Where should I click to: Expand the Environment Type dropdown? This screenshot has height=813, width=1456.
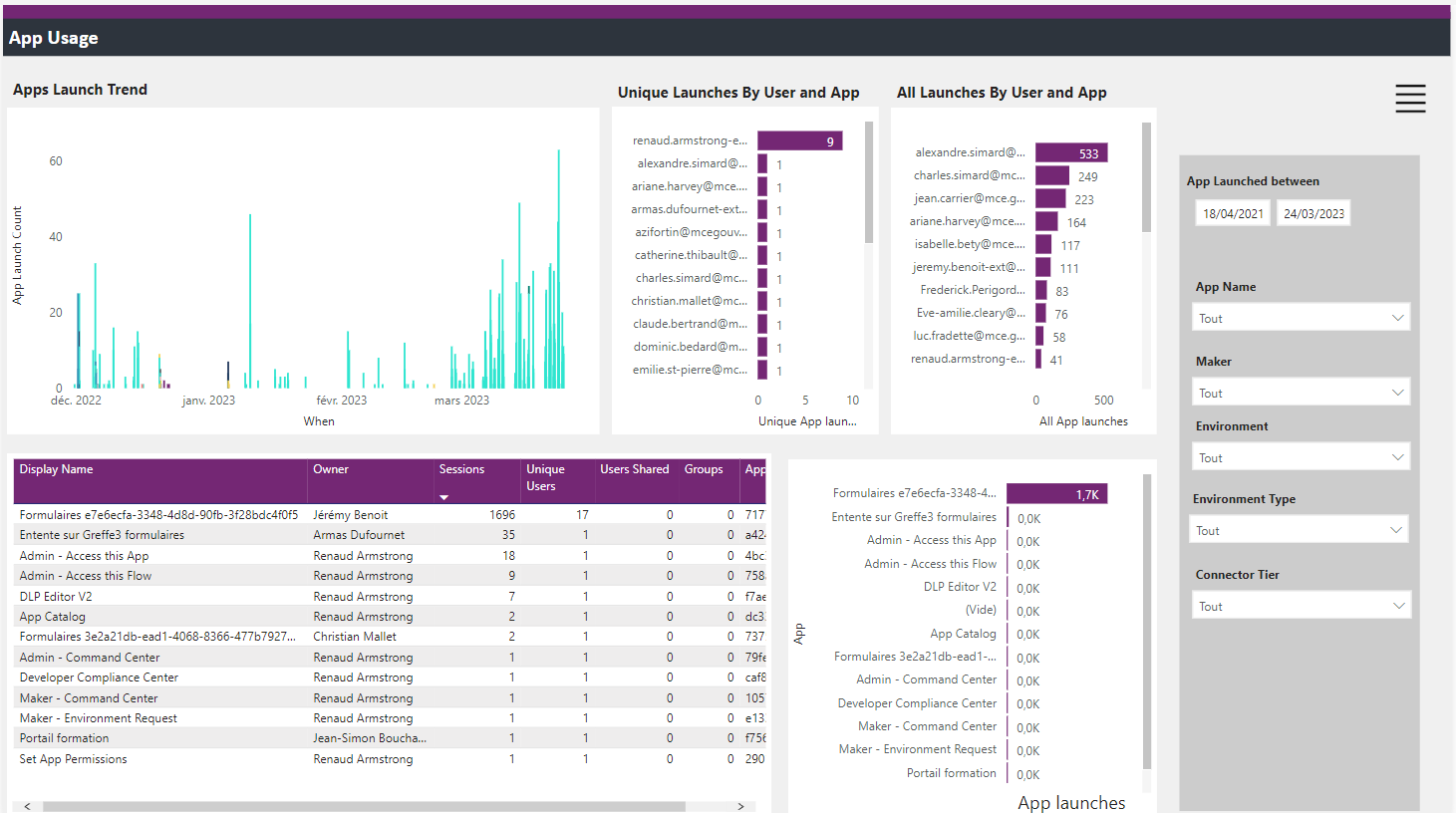click(1300, 530)
